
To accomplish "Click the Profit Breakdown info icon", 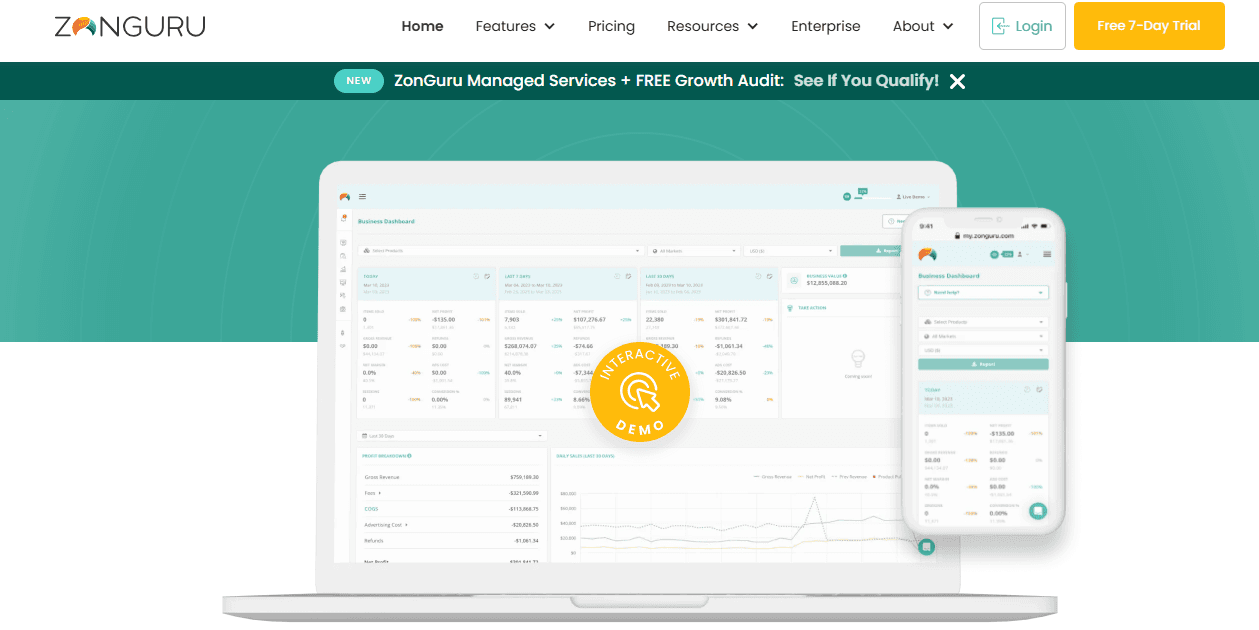I will pos(409,456).
